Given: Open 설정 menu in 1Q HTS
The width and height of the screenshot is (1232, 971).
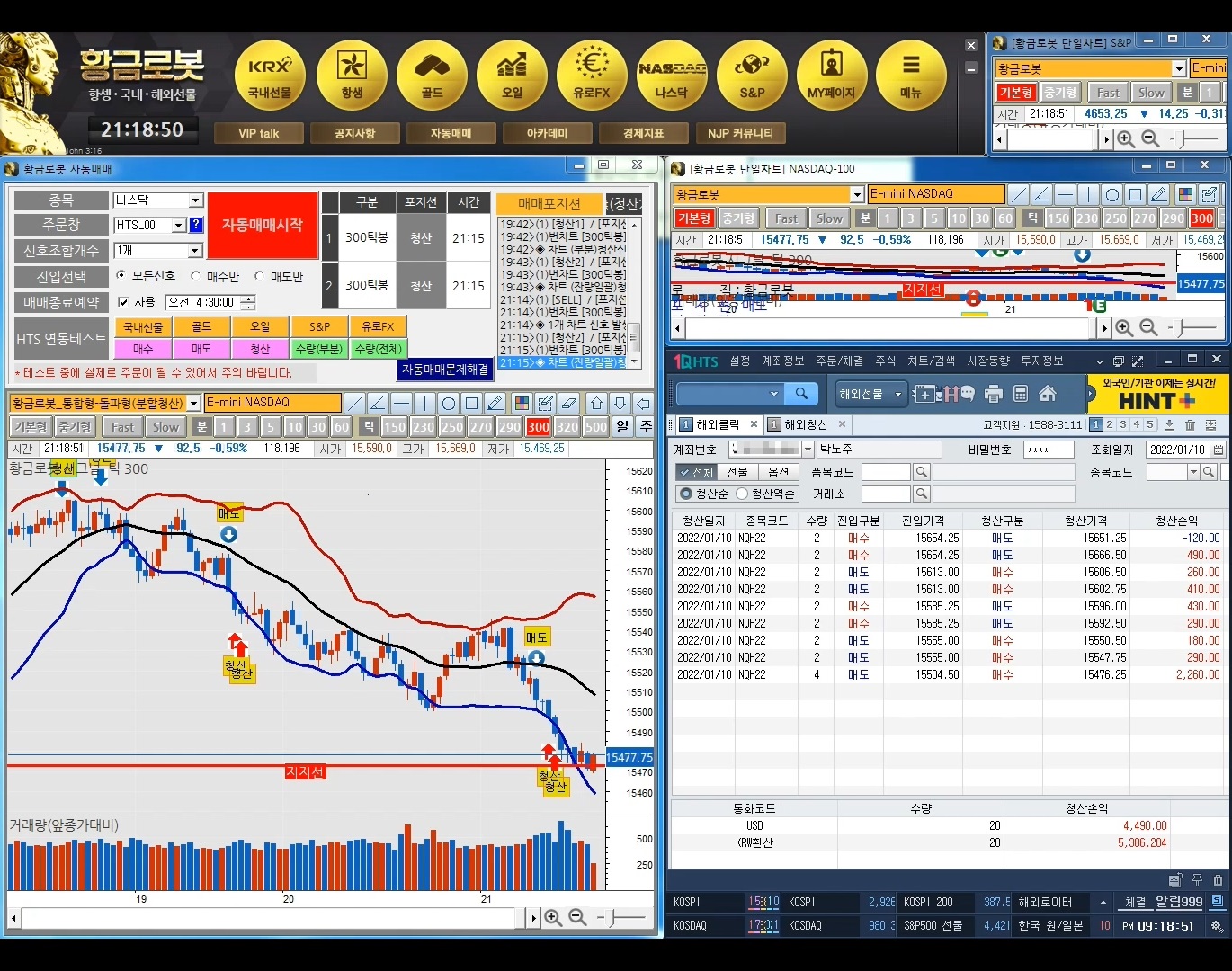Looking at the screenshot, I should (740, 361).
